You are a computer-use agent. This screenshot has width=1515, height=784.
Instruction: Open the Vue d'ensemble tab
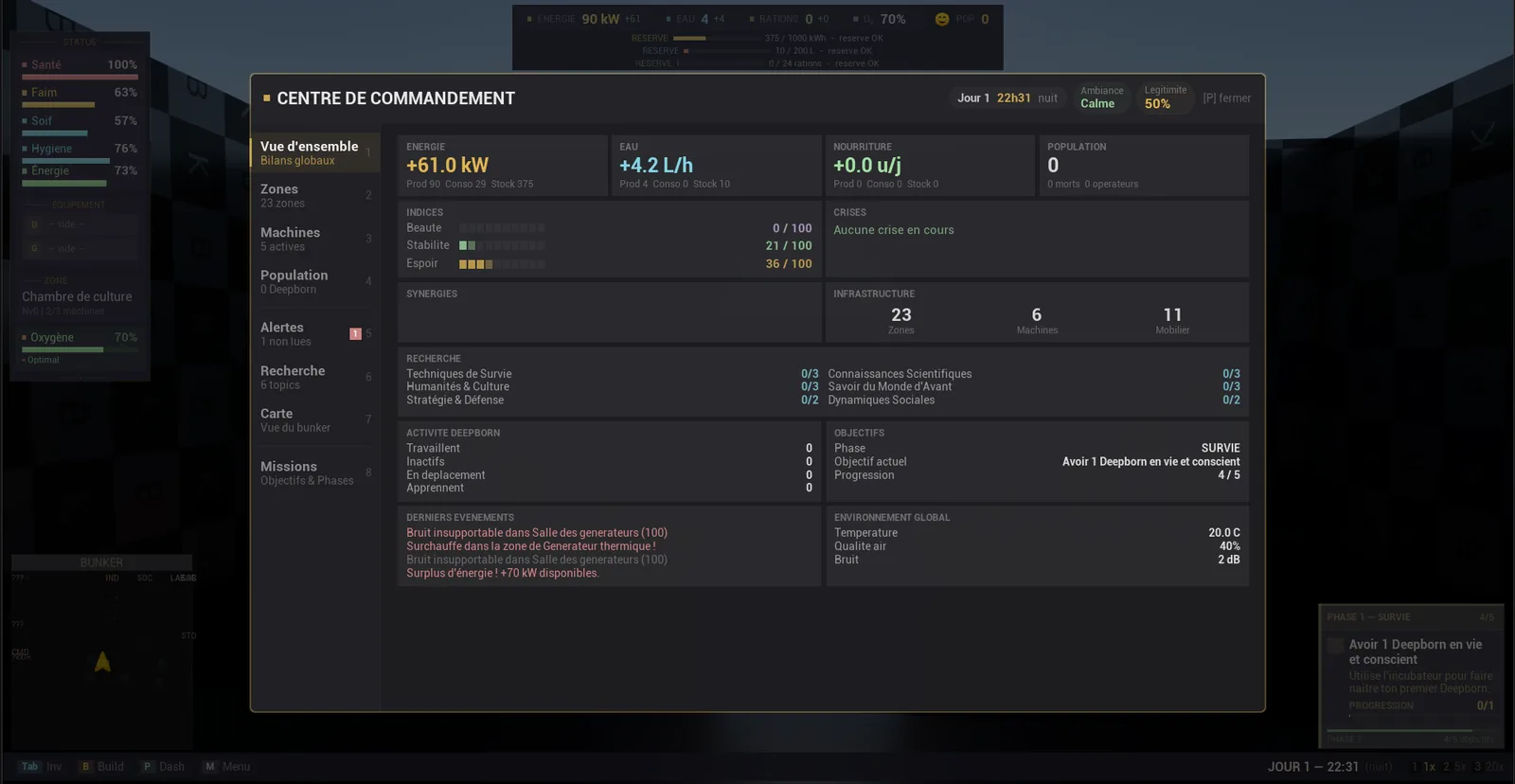[315, 152]
